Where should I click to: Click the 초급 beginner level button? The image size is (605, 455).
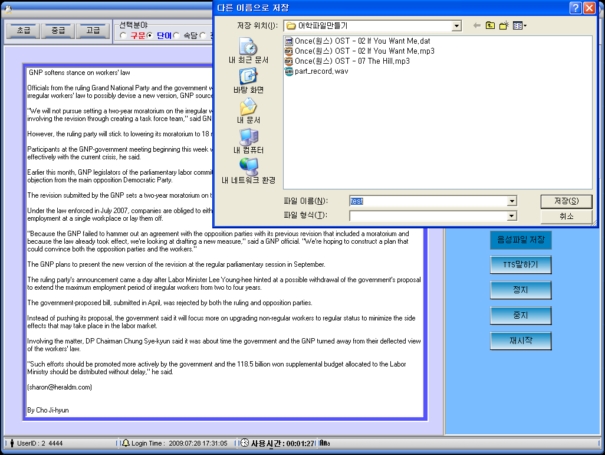(23, 30)
